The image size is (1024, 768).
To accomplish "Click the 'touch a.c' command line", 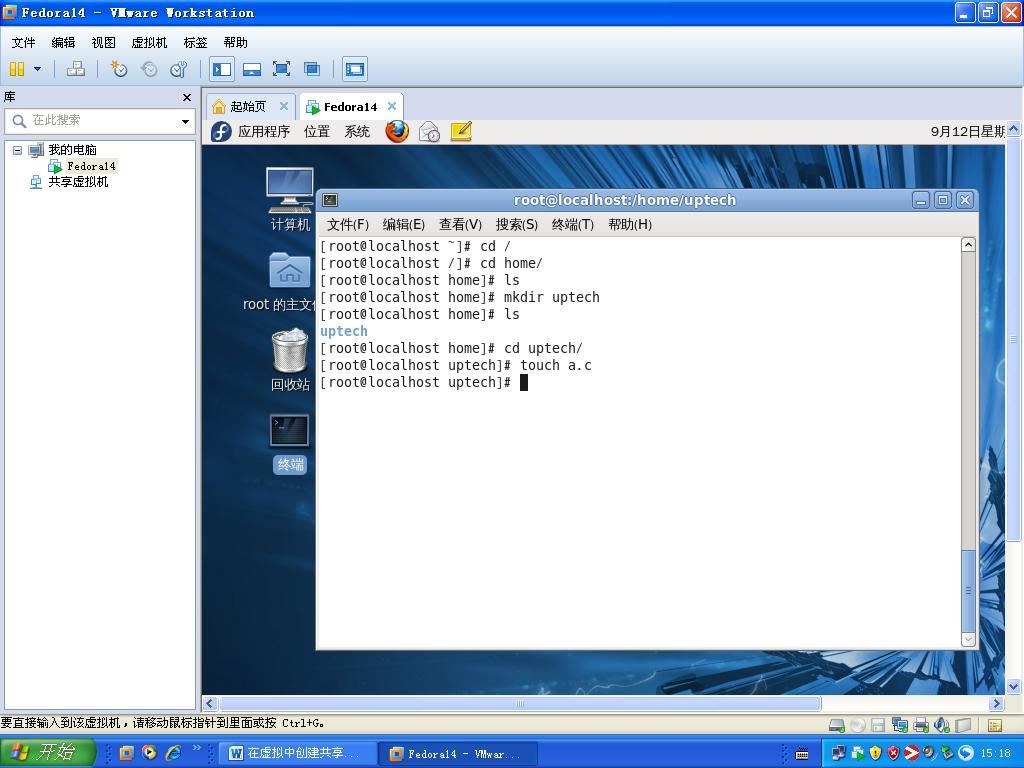I will click(456, 365).
